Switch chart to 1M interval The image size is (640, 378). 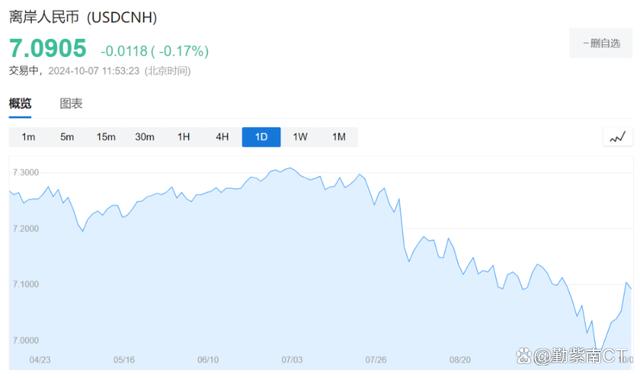[x=339, y=137]
